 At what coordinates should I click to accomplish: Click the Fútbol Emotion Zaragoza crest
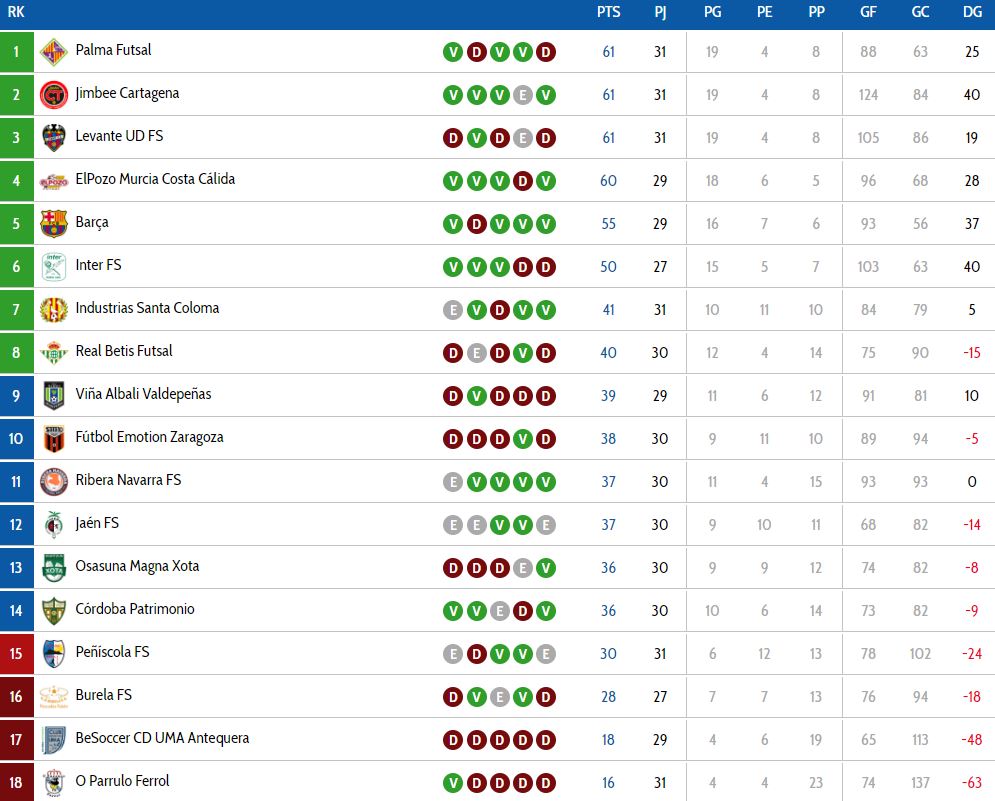point(54,439)
